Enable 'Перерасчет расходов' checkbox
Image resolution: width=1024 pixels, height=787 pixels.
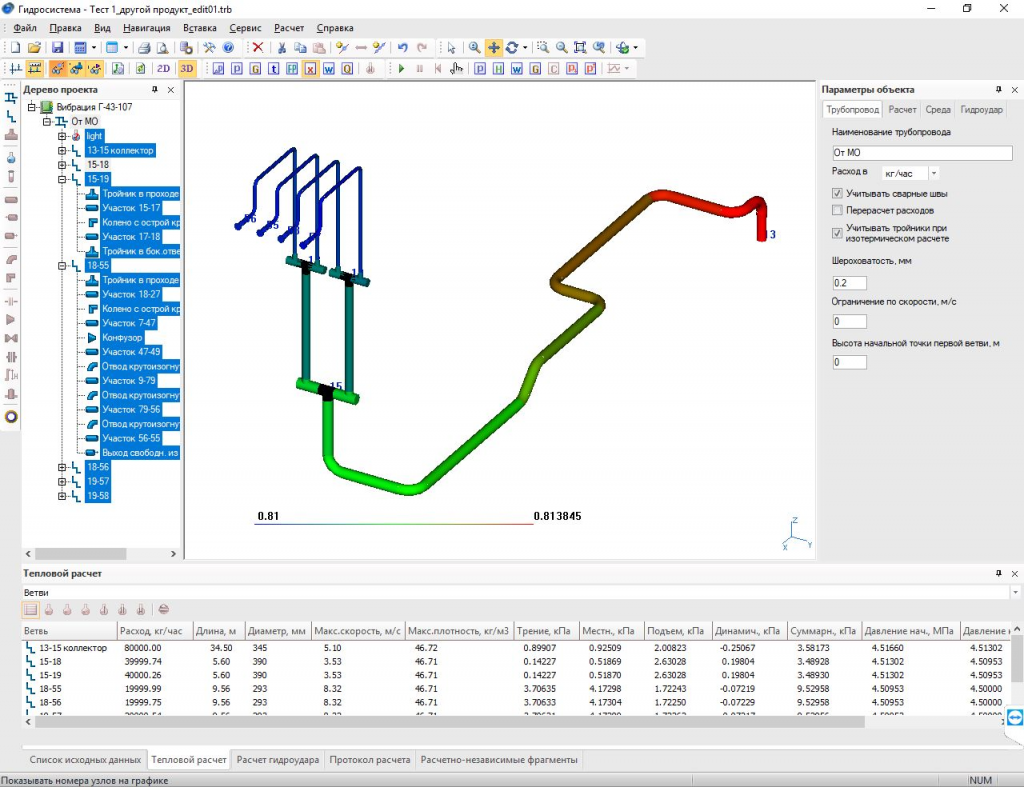click(838, 211)
